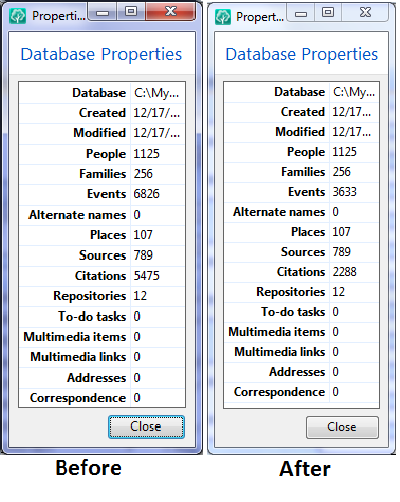This screenshot has height=502, width=400.
Task: Select Citations value 5475 in Before window
Action: [147, 276]
